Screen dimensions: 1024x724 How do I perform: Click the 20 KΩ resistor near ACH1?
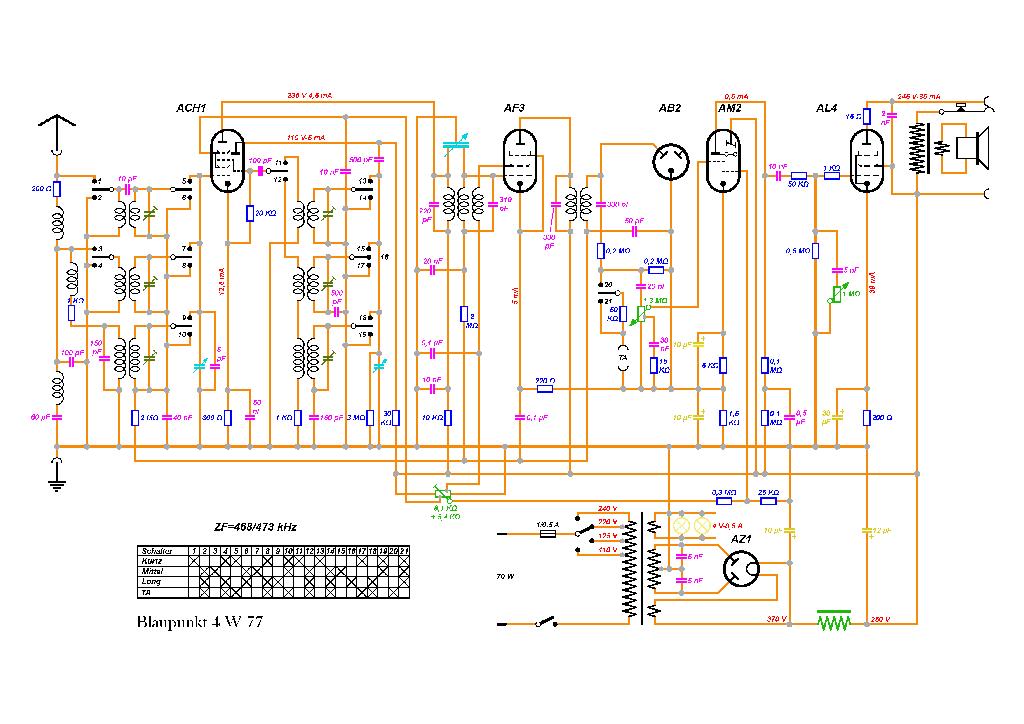[x=249, y=213]
